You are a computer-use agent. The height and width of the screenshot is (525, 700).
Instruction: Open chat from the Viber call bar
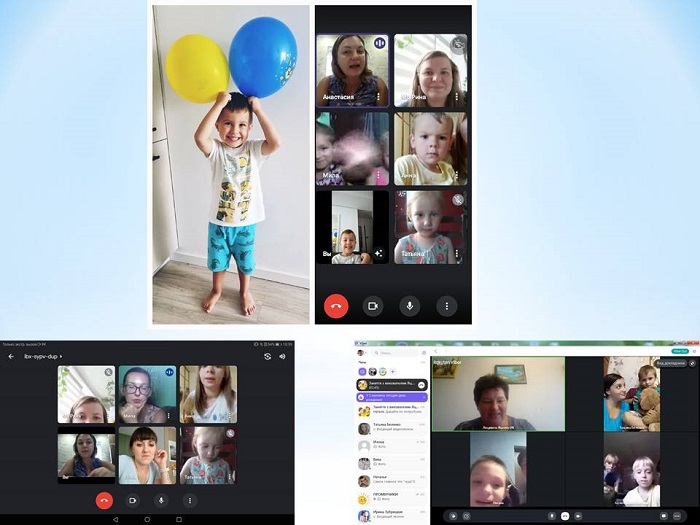pyautogui.click(x=664, y=516)
